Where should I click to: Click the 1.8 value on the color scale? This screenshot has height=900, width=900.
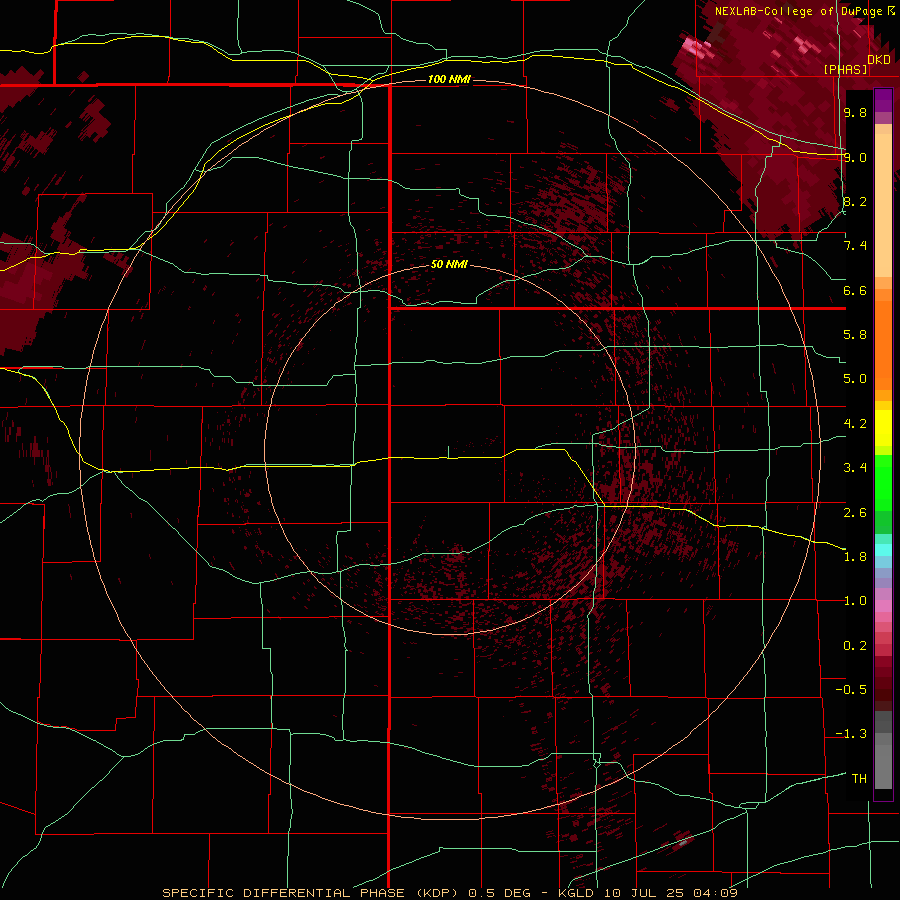855,557
